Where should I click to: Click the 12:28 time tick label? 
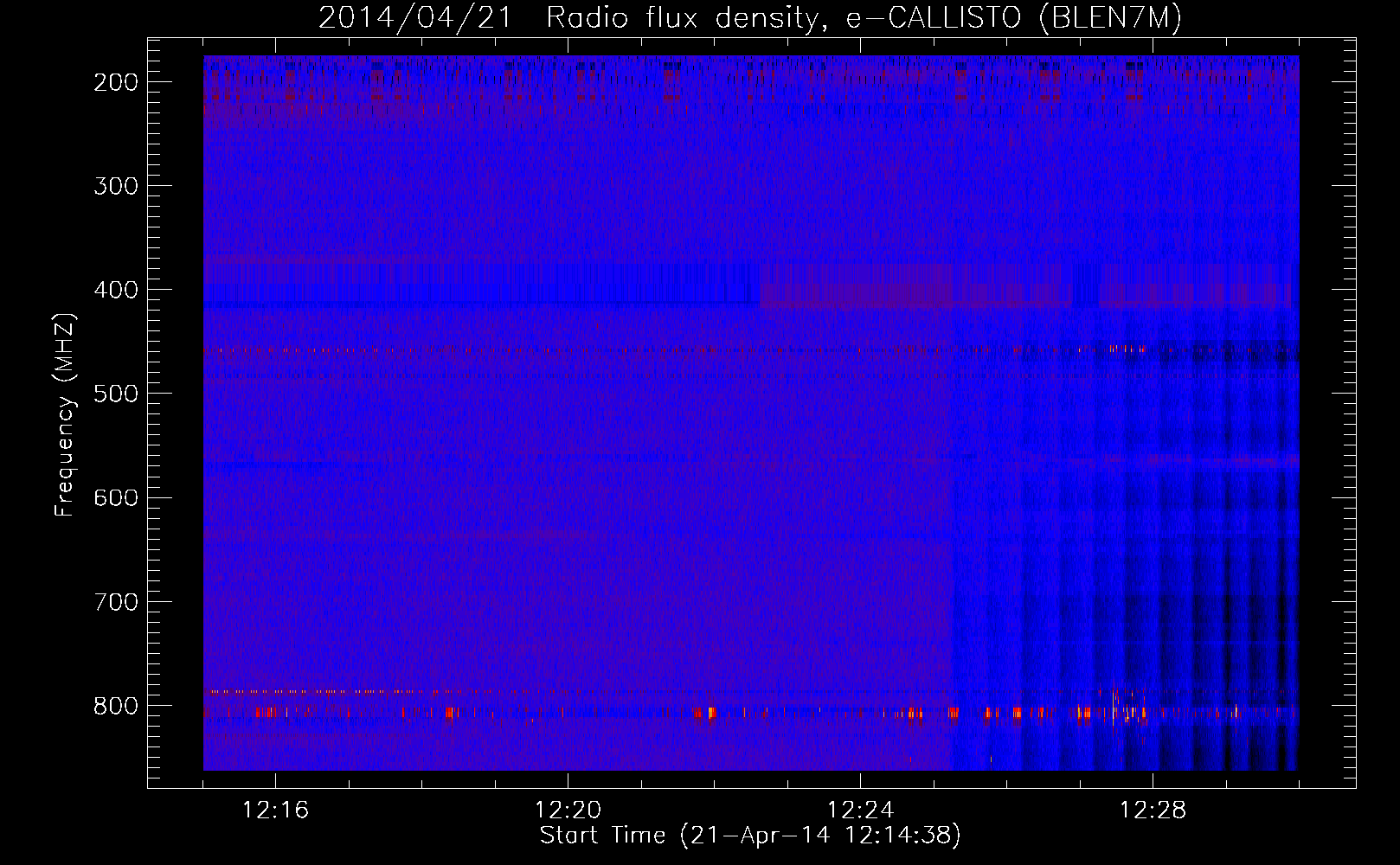pos(1153,811)
